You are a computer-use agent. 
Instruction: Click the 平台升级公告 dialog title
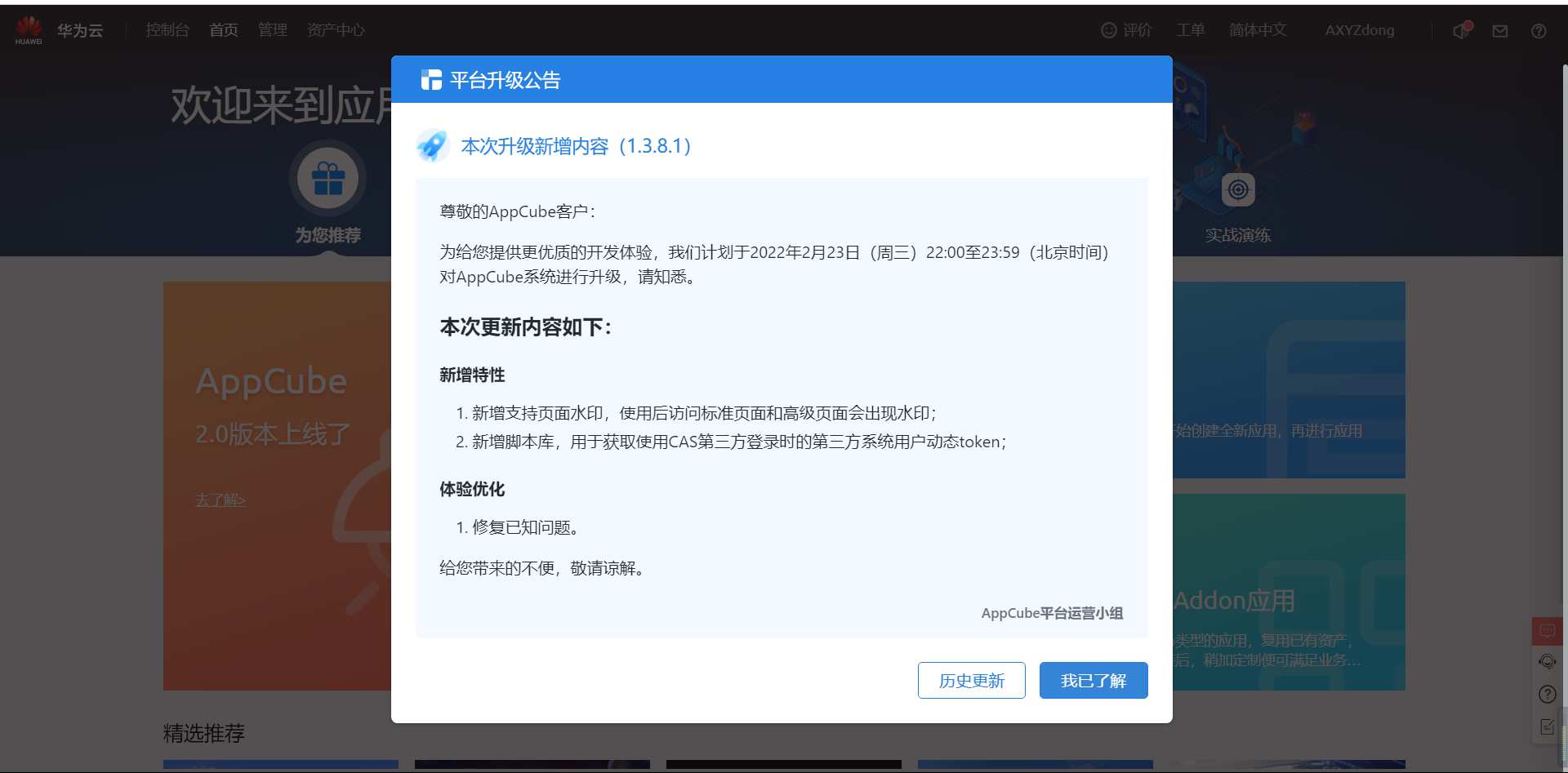pos(506,80)
